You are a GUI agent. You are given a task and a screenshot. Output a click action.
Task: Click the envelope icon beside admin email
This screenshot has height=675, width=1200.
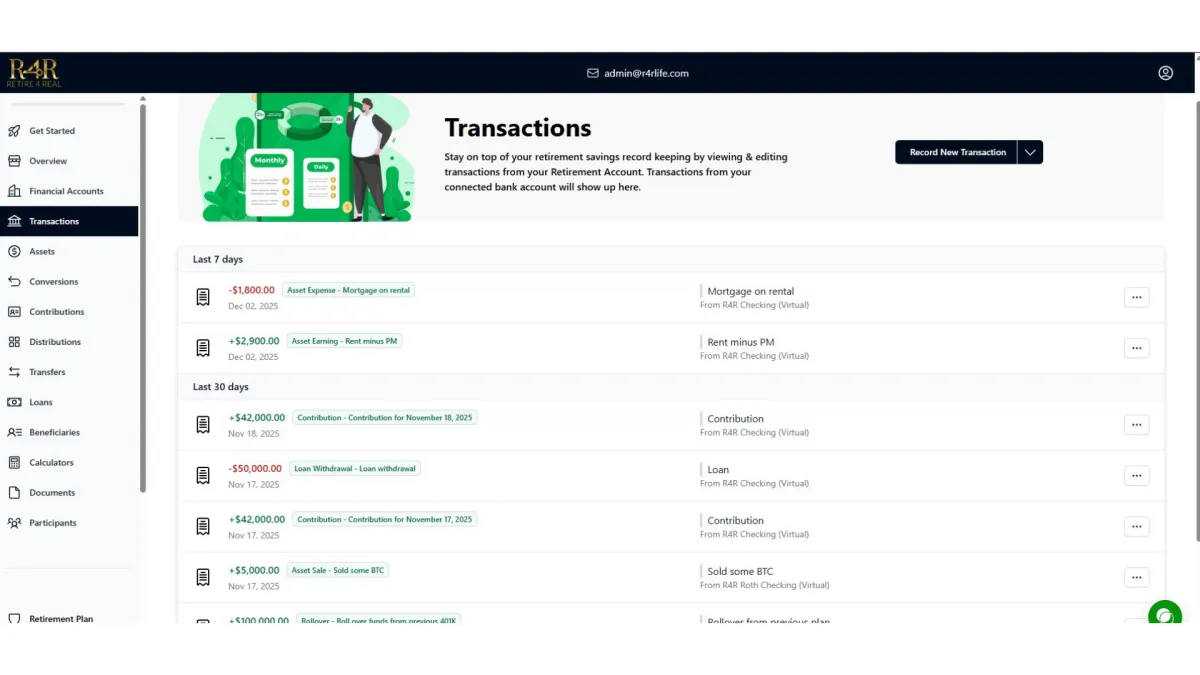(x=593, y=73)
